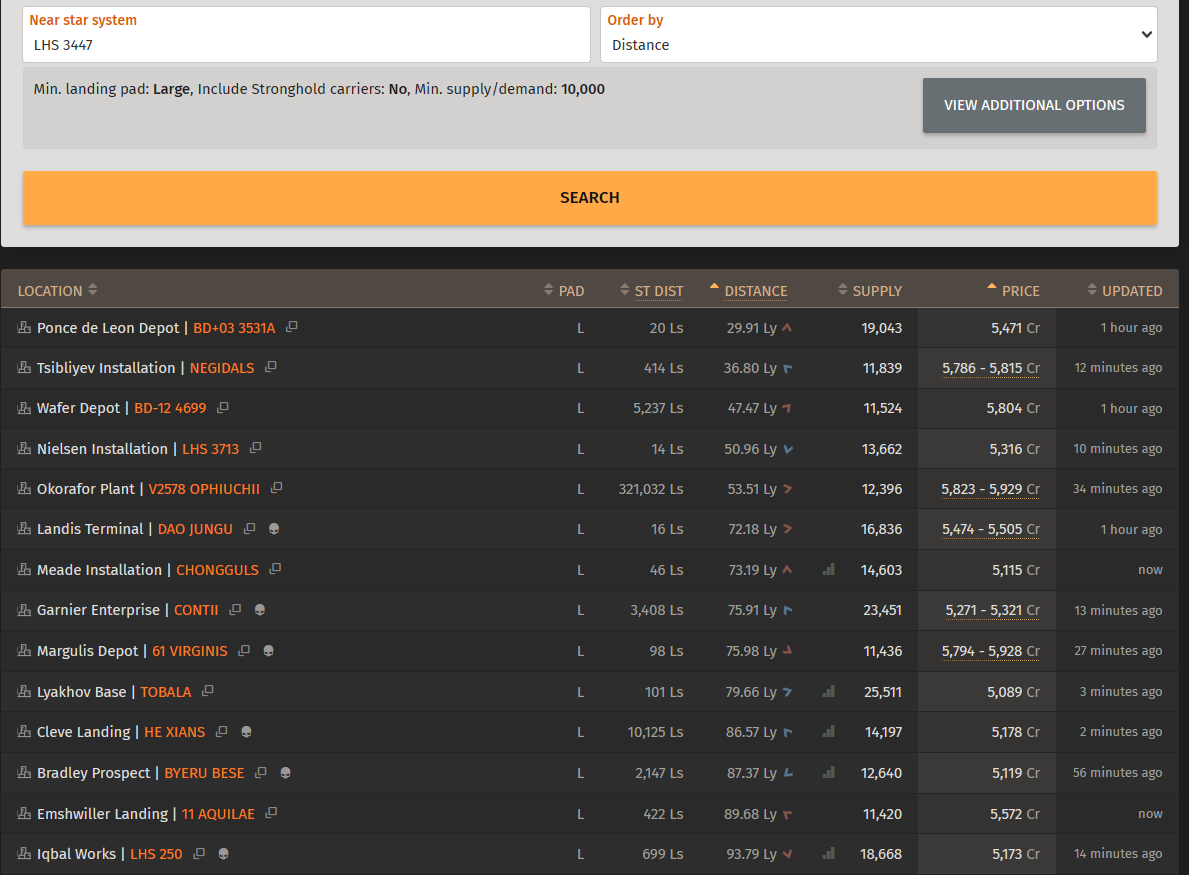This screenshot has height=875, width=1189.
Task: Skull icon in Cleve Landing row
Action: tap(246, 732)
